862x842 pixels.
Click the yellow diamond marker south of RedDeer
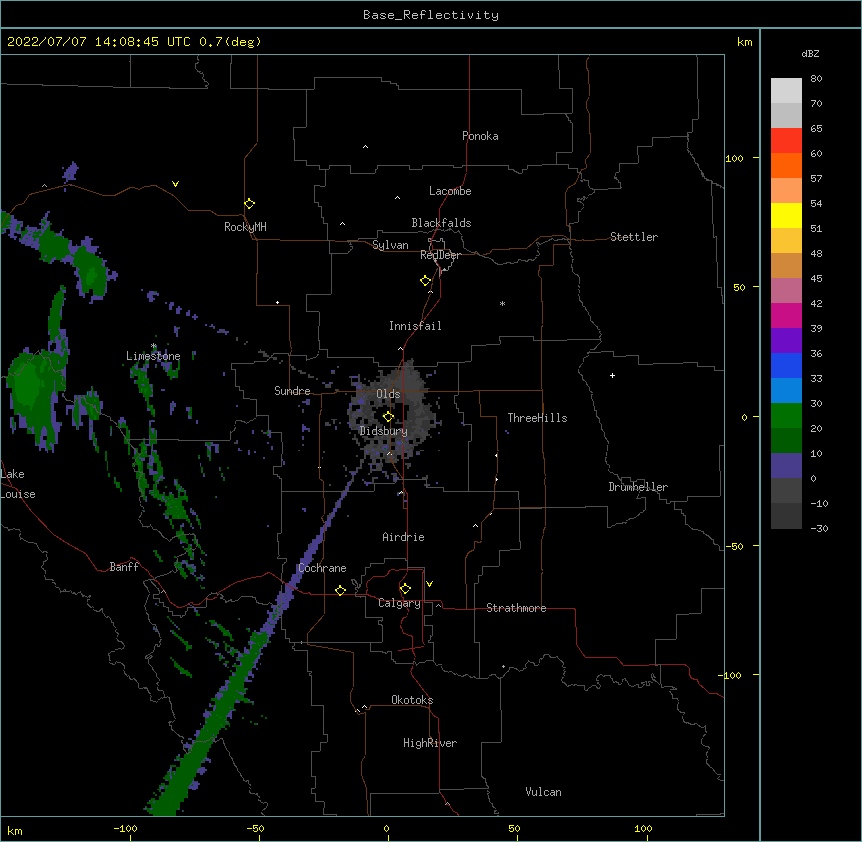click(425, 281)
